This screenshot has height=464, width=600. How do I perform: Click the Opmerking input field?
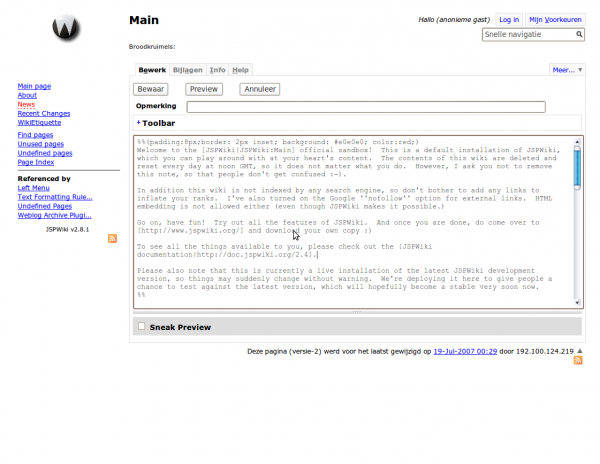click(x=366, y=107)
